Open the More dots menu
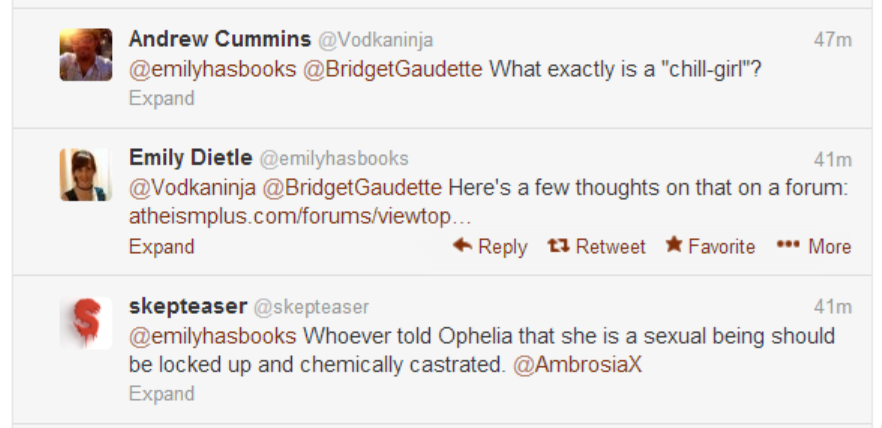882x428 pixels. (x=789, y=245)
